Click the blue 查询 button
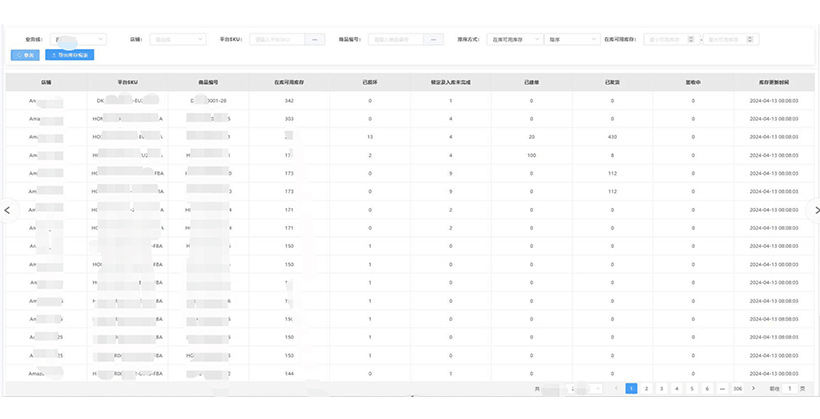 point(26,54)
